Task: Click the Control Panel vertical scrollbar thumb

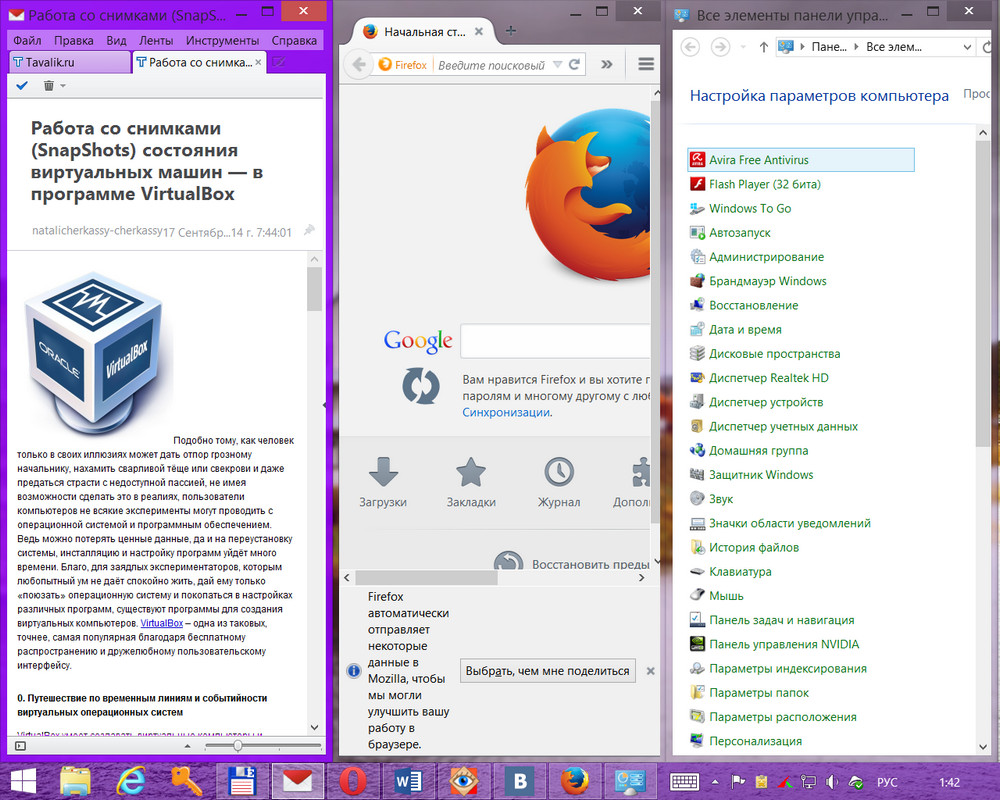Action: point(983,293)
